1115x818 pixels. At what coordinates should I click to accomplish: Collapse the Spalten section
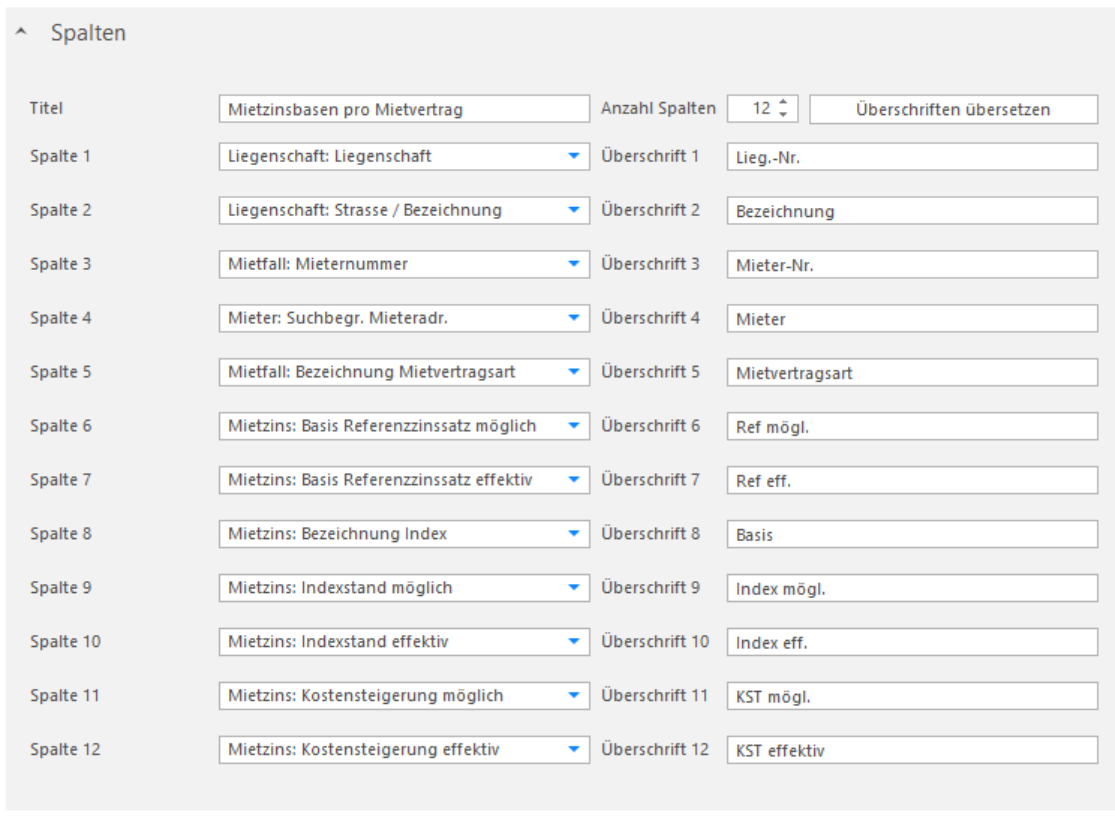point(21,32)
